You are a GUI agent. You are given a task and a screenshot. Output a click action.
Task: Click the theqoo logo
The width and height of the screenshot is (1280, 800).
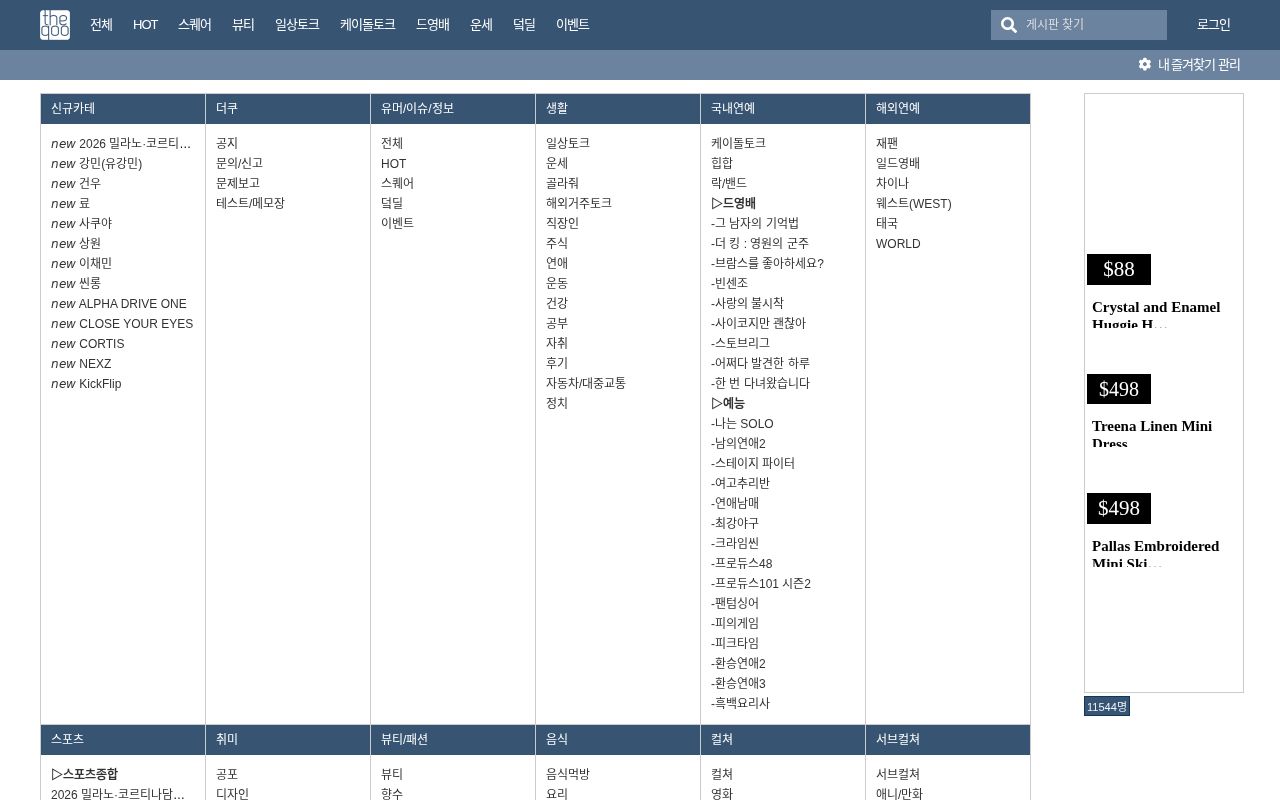(x=54, y=25)
